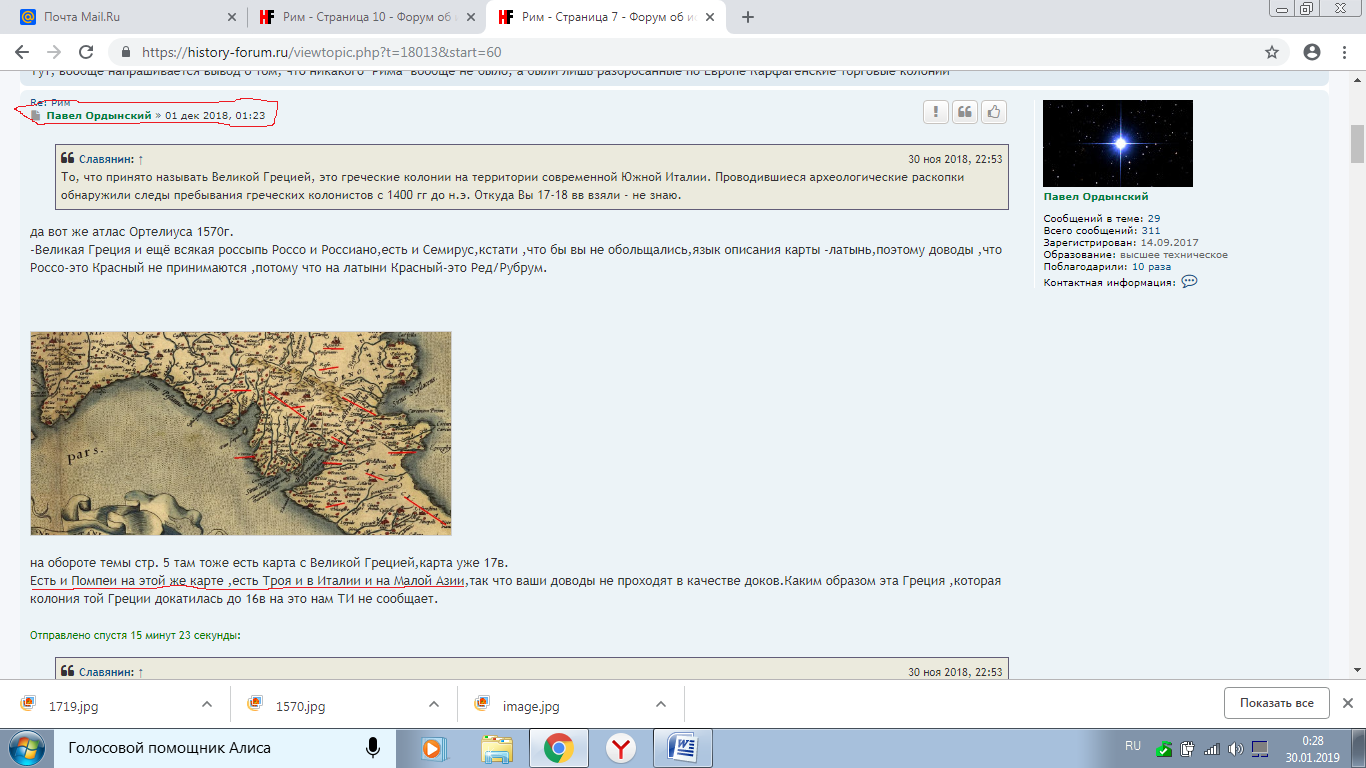Open File Explorer from the taskbar

click(x=497, y=747)
